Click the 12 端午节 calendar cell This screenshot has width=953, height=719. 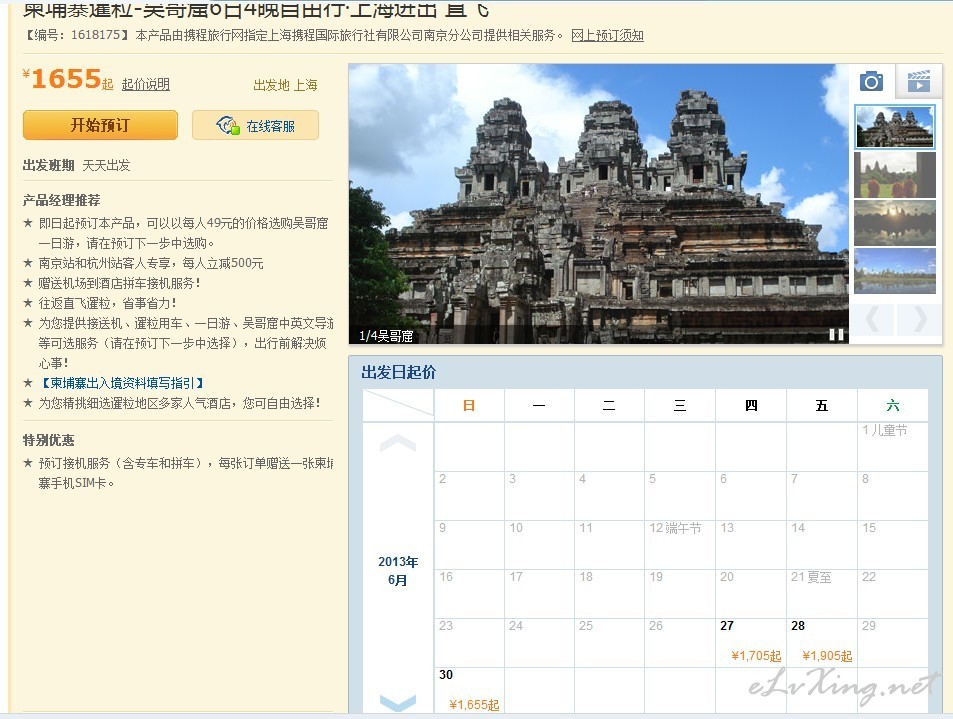[x=680, y=544]
